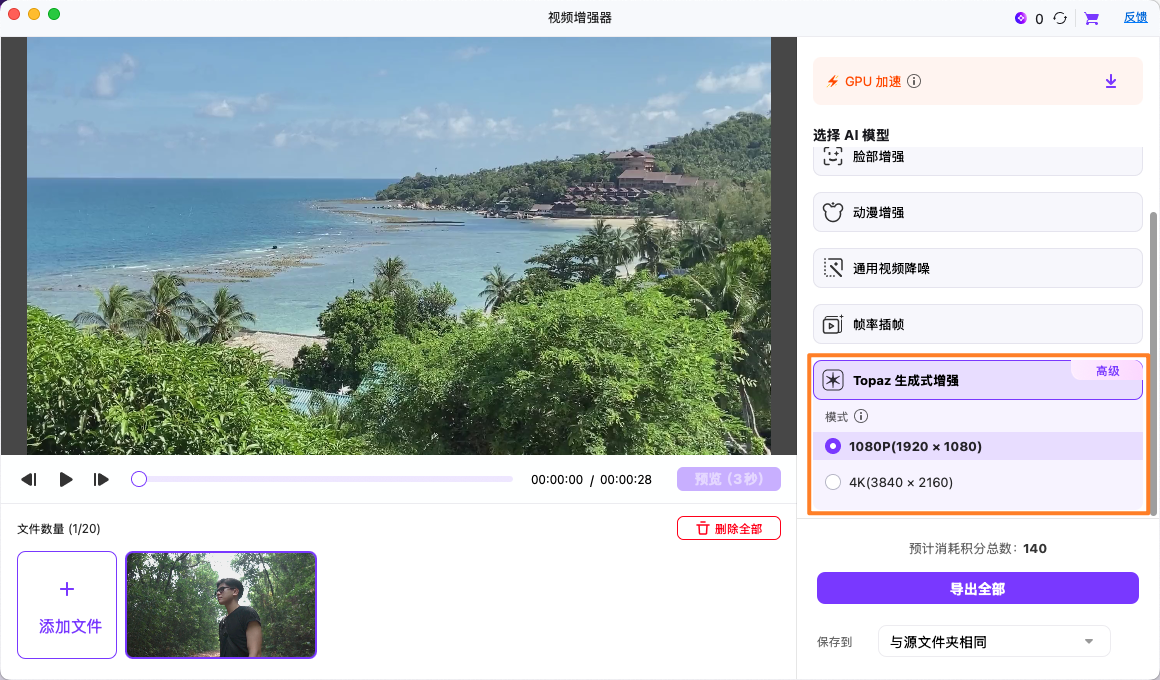Select the 动漫增强 anime enhancement model
This screenshot has height=680, width=1160.
click(x=977, y=212)
